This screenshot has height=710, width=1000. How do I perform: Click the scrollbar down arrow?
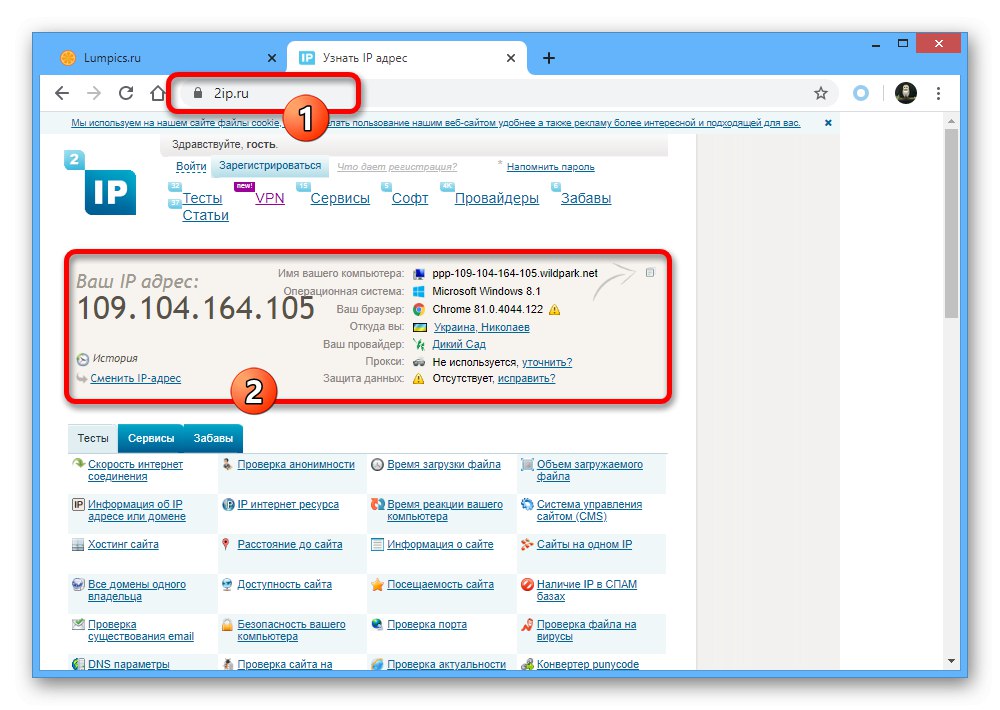point(951,661)
